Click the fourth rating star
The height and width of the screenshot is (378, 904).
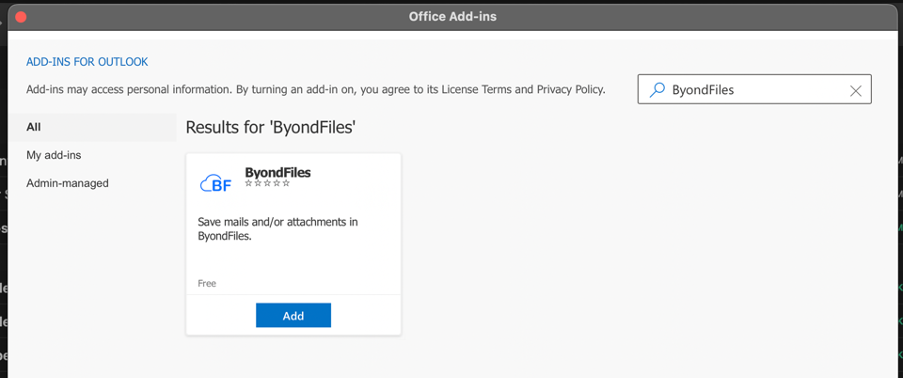coord(277,183)
